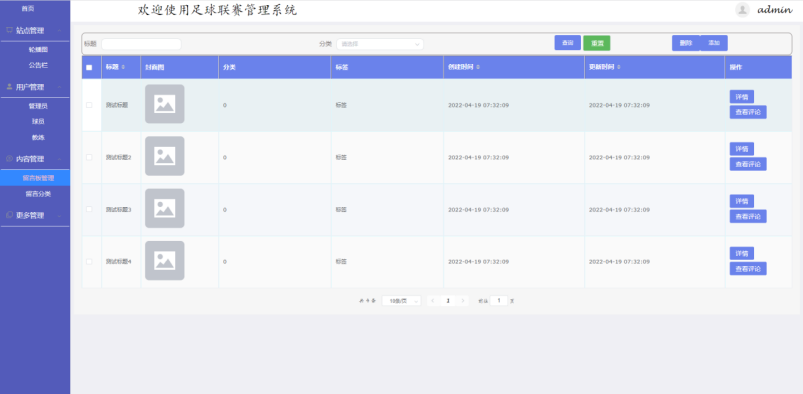Click the blue 查询 search button
The height and width of the screenshot is (394, 803).
(x=567, y=43)
